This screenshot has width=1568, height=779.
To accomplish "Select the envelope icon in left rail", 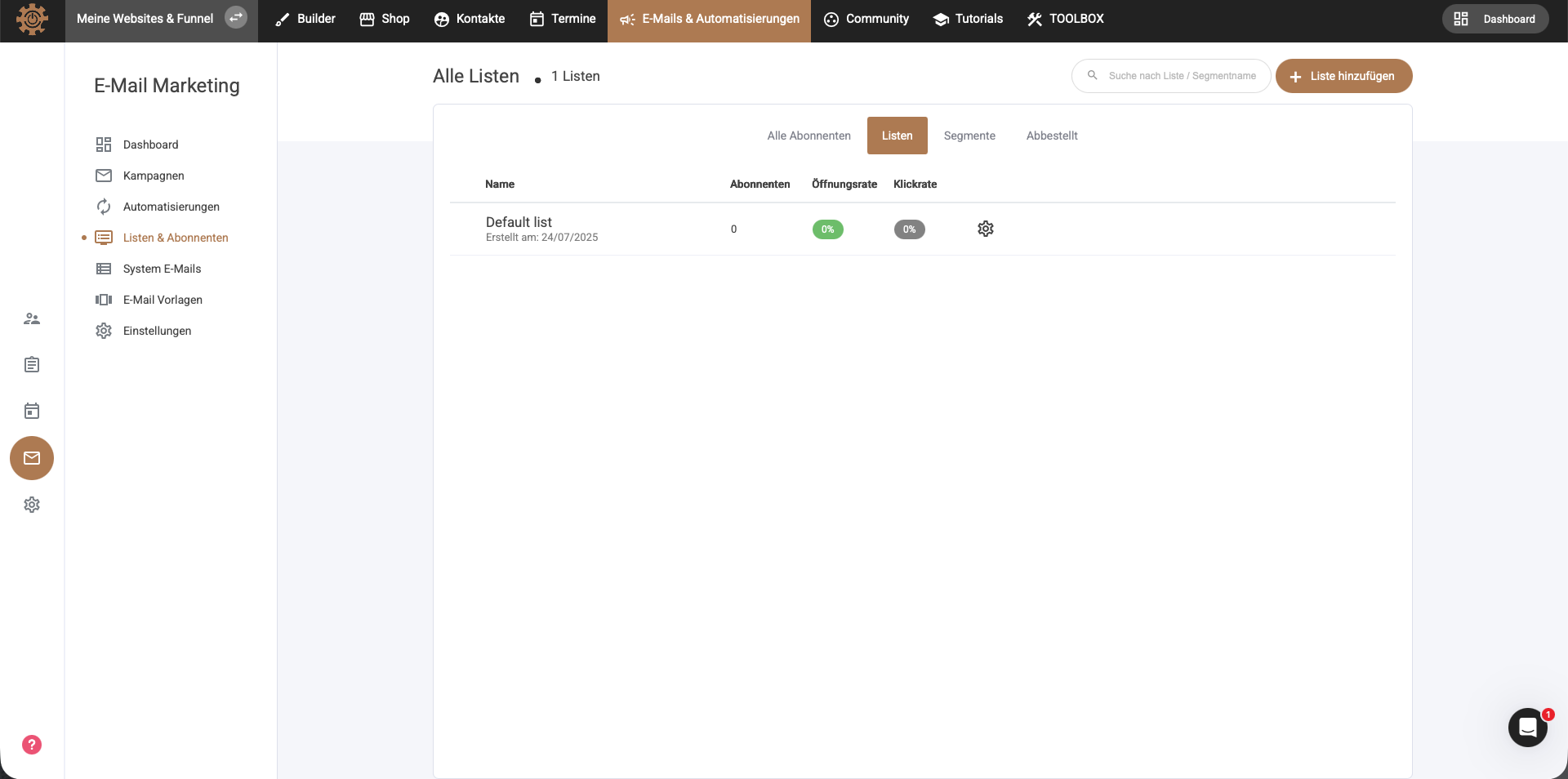I will tap(32, 458).
